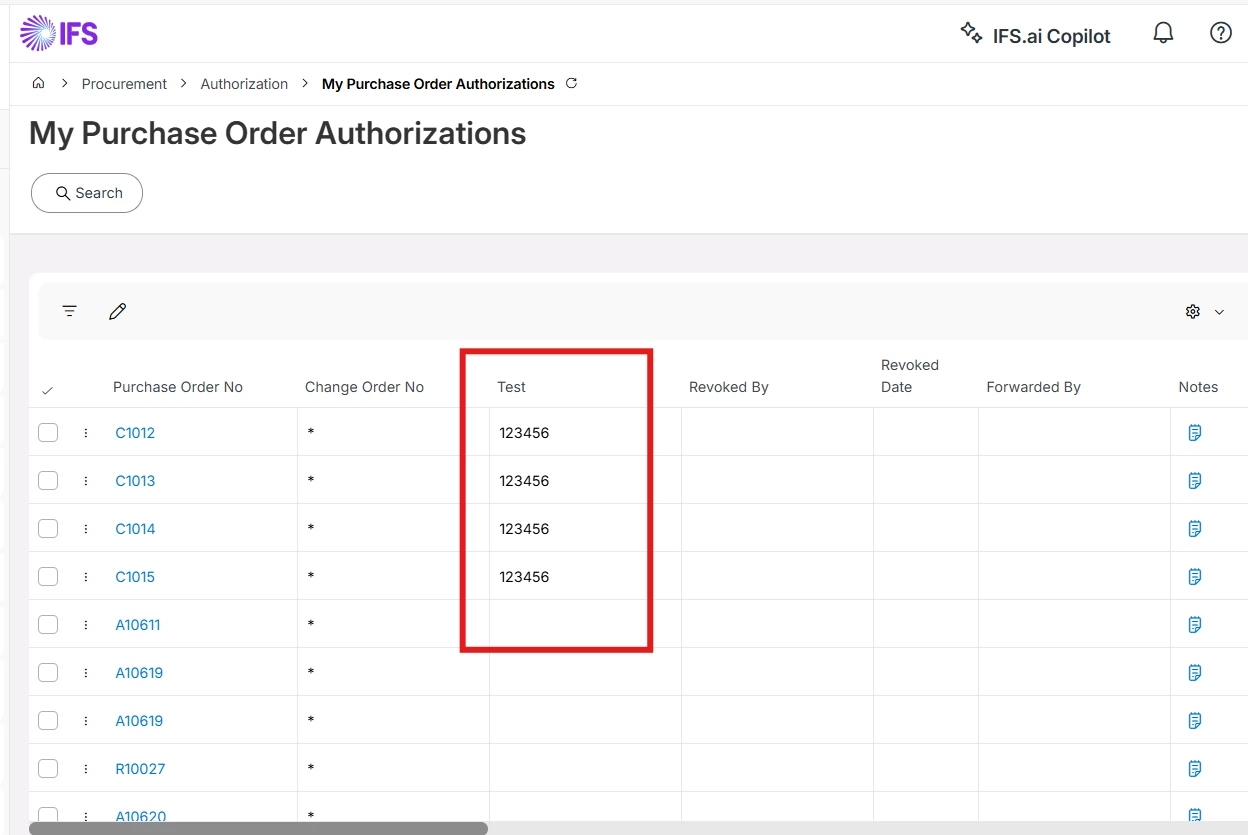Select checkbox for row C1015
Image resolution: width=1248 pixels, height=835 pixels.
coord(48,577)
